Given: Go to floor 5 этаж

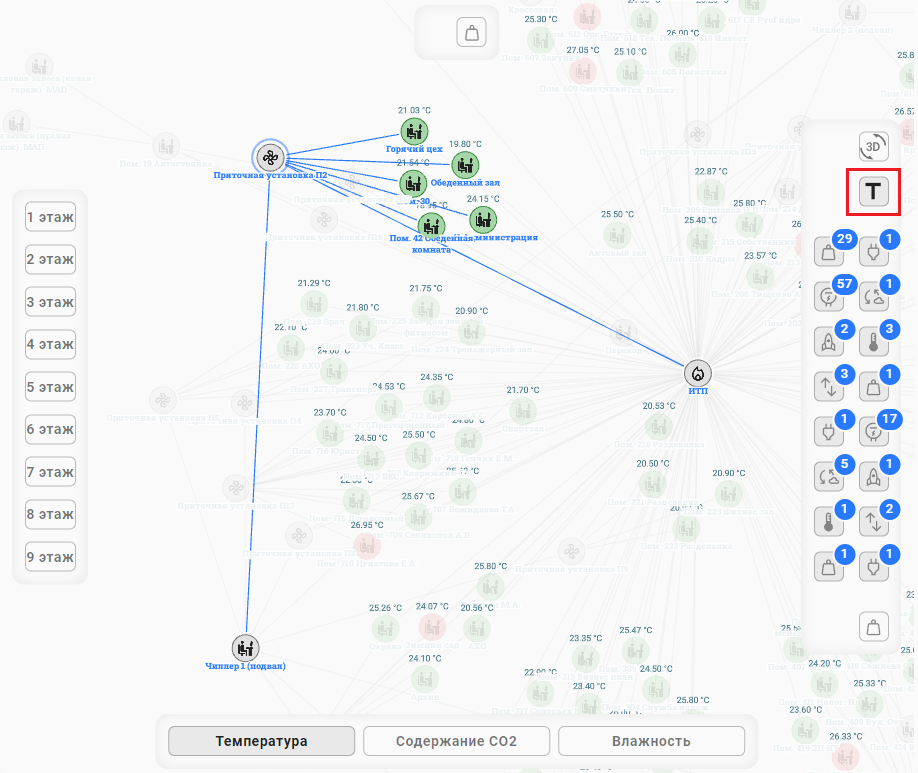Looking at the screenshot, I should 50,387.
